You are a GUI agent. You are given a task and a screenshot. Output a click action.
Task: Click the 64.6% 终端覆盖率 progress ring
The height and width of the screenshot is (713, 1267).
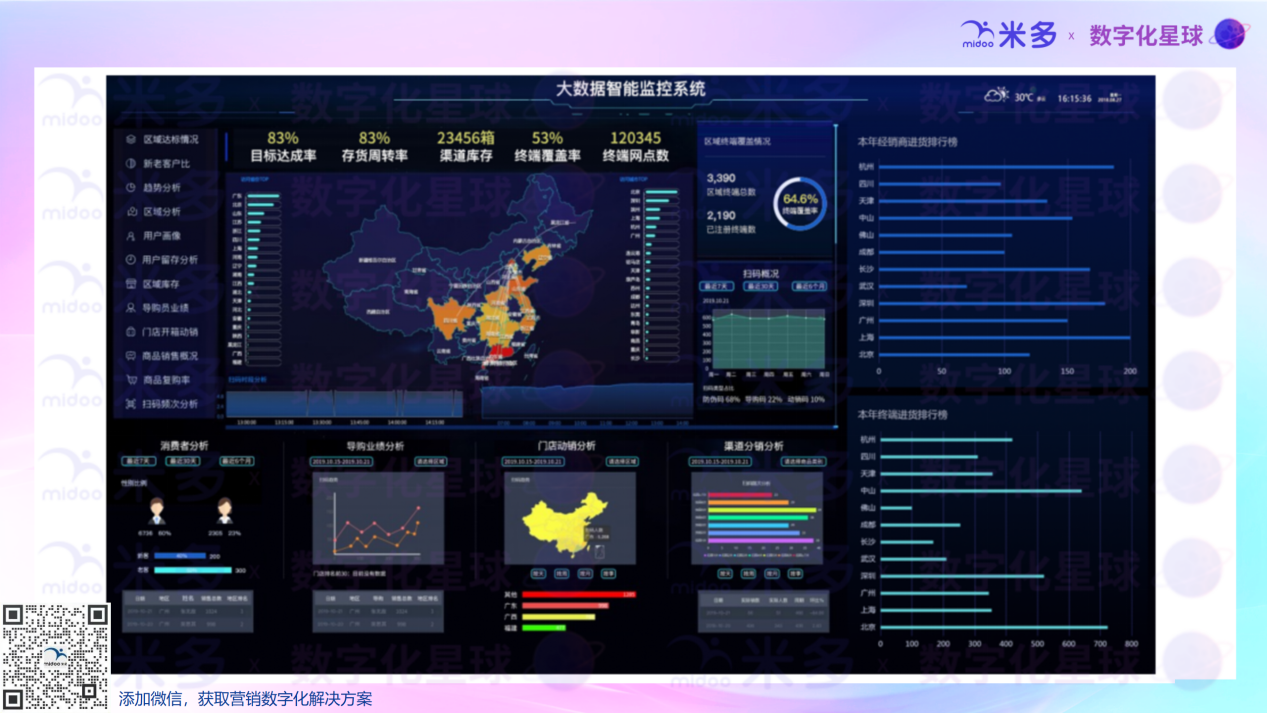(800, 204)
